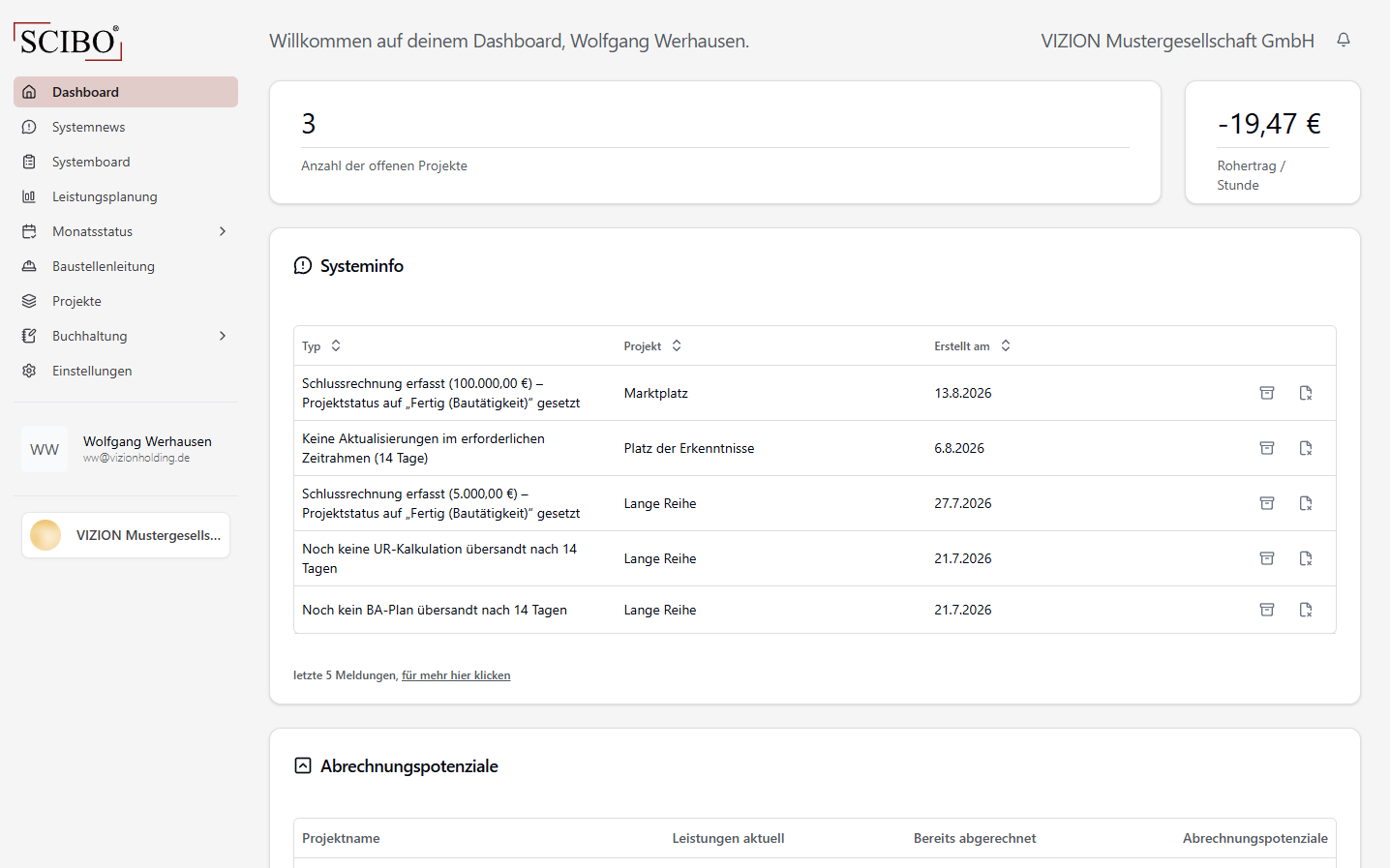The width and height of the screenshot is (1390, 868).
Task: Open document icon for BA-Plan message row
Action: click(x=1306, y=610)
